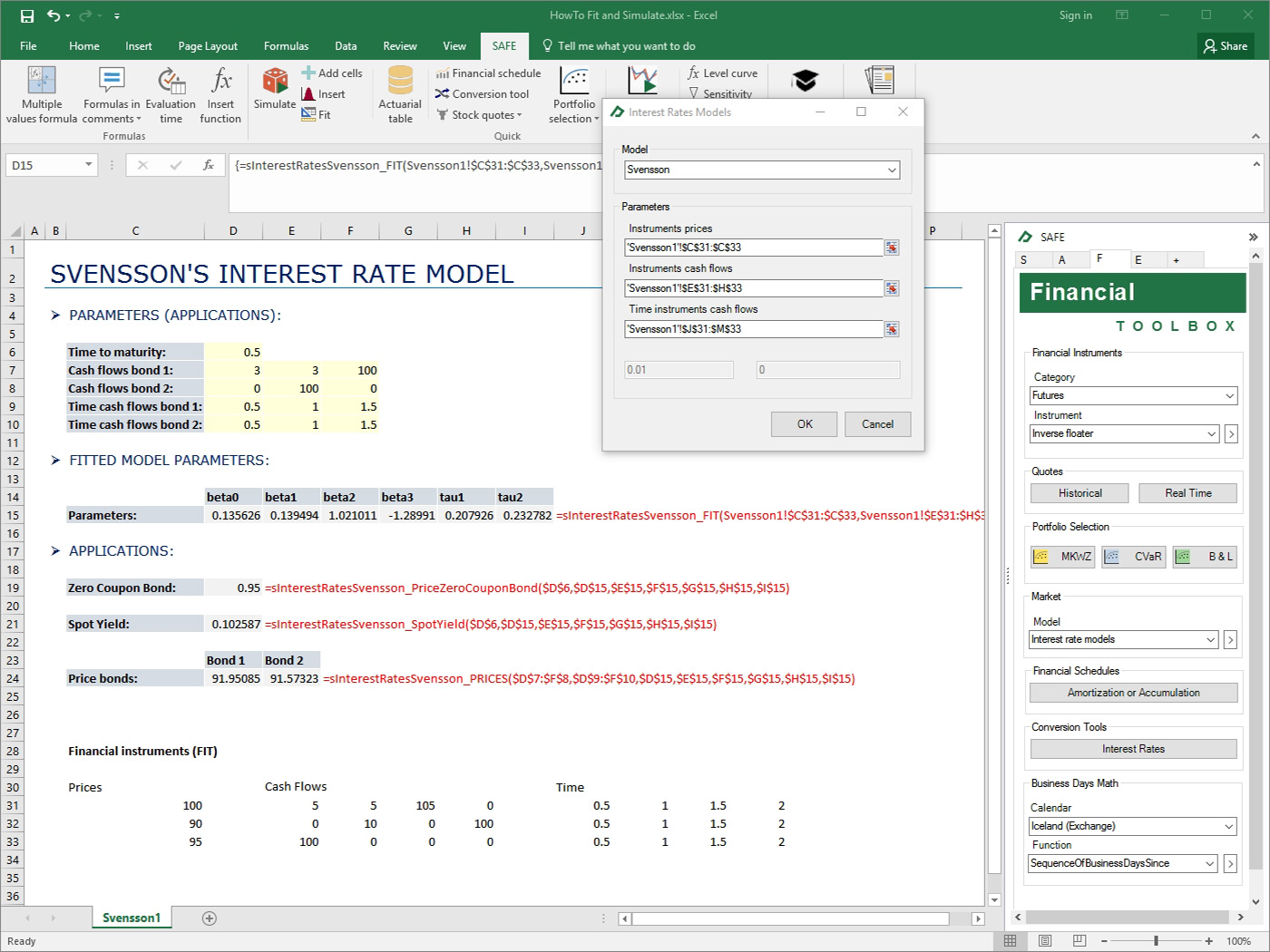Select cell with beta0 value 0.135626
1270x952 pixels.
234,515
